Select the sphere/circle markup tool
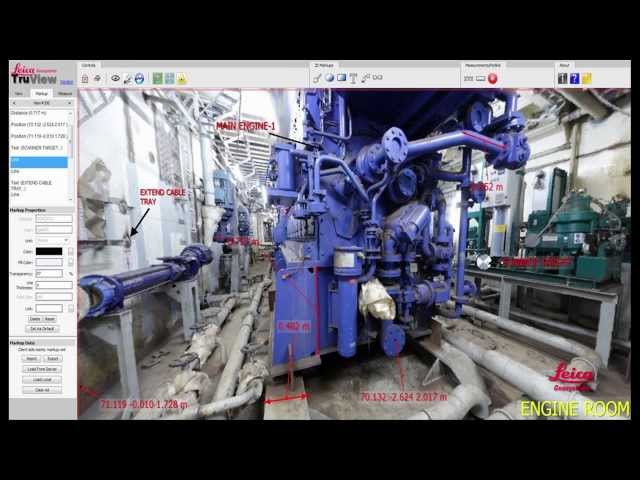Viewport: 640px width, 480px height. click(x=329, y=78)
